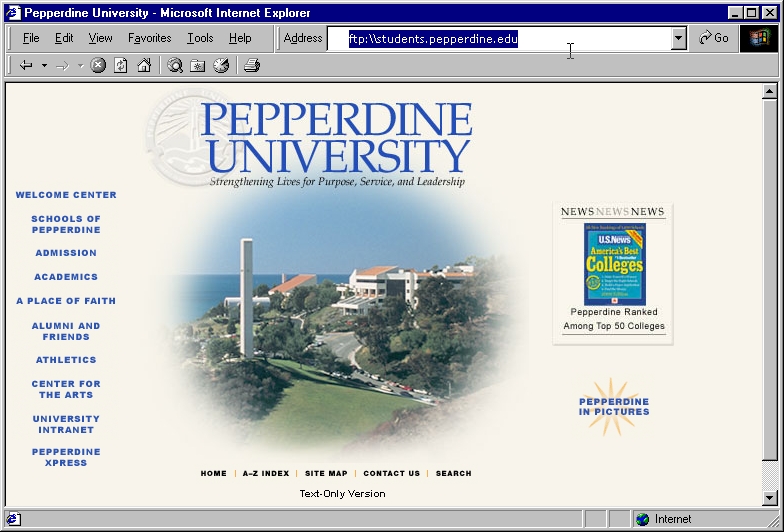Screen dimensions: 784x532
Task: Click the Search footer link
Action: [454, 474]
